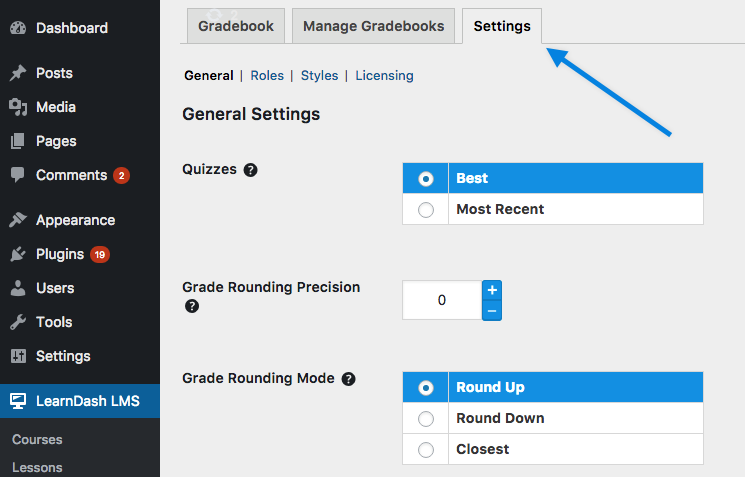Go to the Roles settings link

tap(267, 76)
